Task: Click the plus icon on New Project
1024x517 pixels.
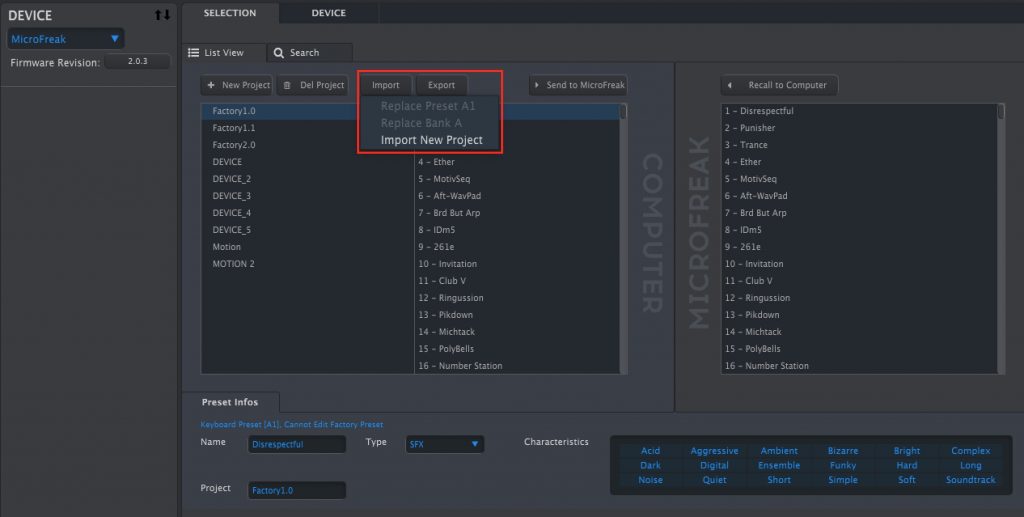Action: (211, 86)
